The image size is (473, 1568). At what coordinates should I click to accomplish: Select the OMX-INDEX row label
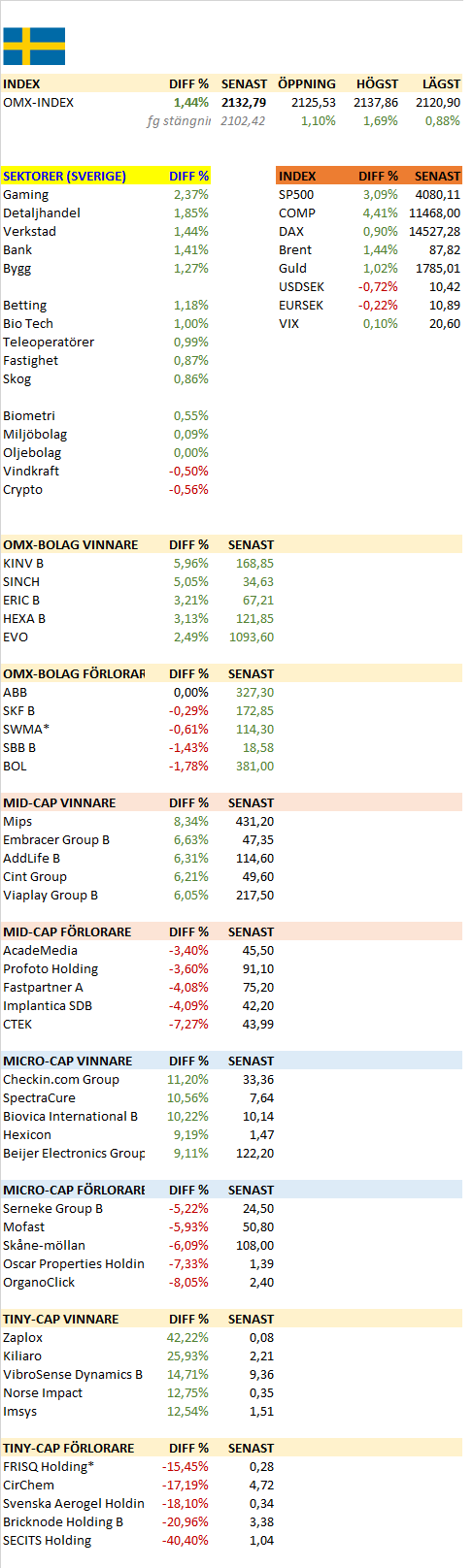point(39,102)
